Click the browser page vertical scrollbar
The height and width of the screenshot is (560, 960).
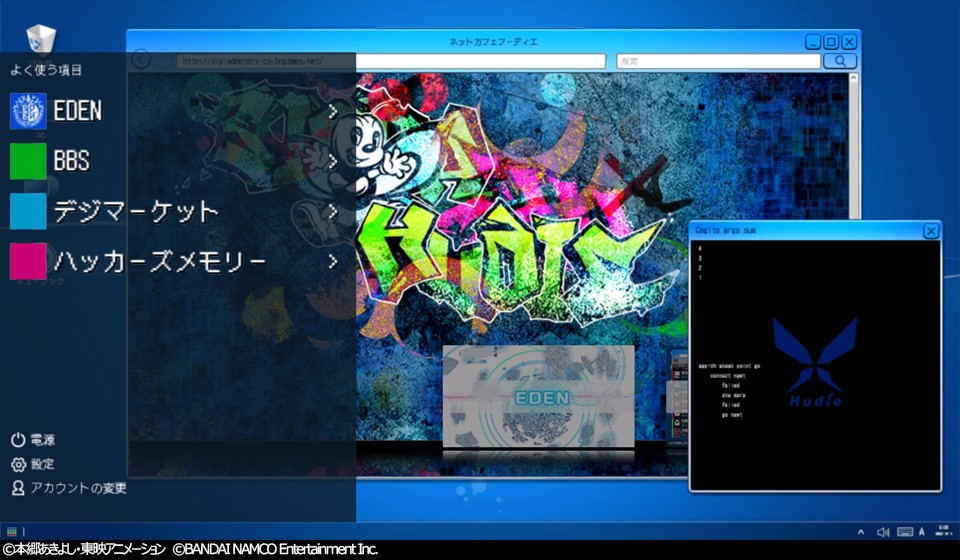tap(853, 145)
